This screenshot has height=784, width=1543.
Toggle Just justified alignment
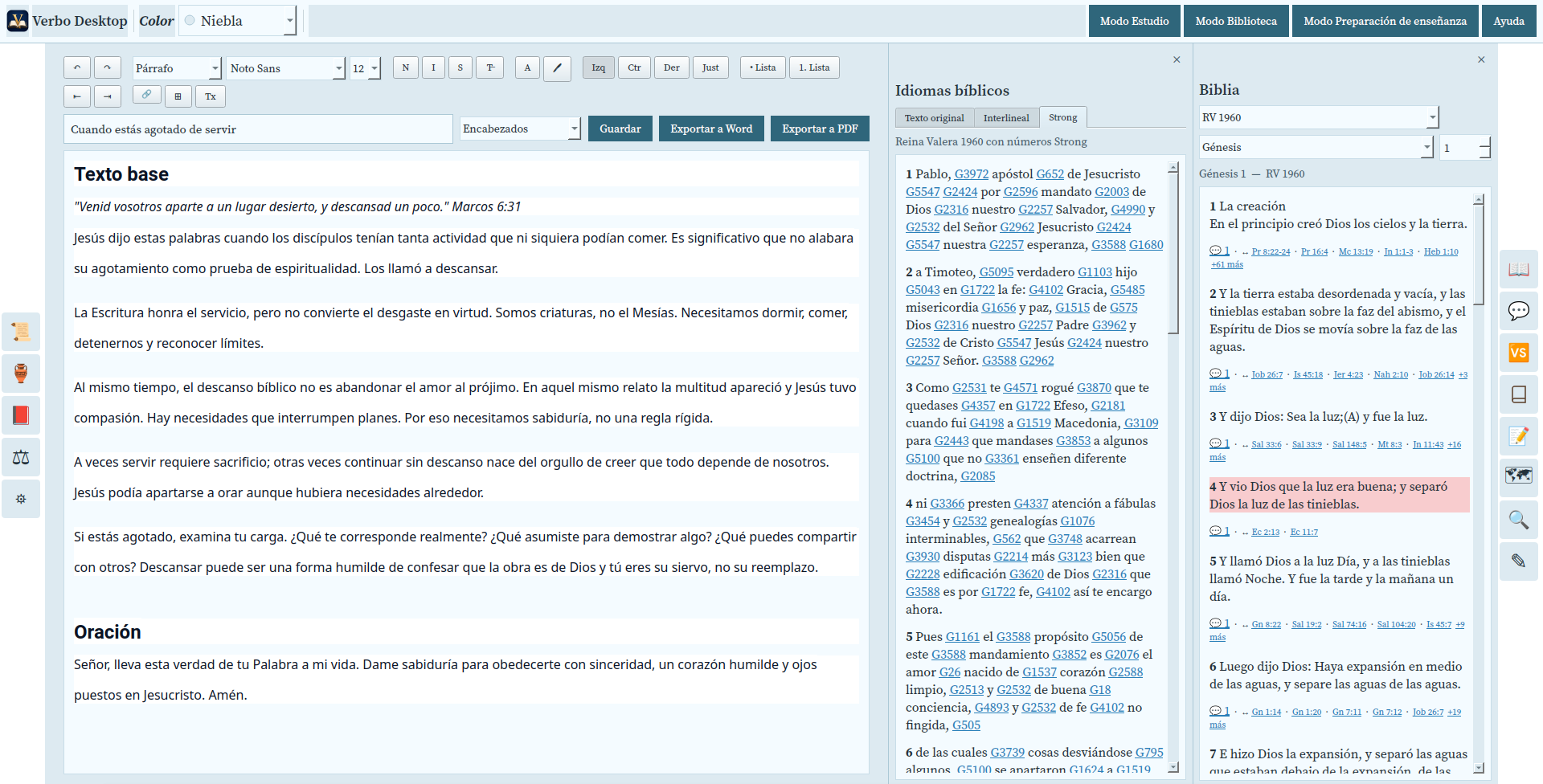pyautogui.click(x=710, y=67)
